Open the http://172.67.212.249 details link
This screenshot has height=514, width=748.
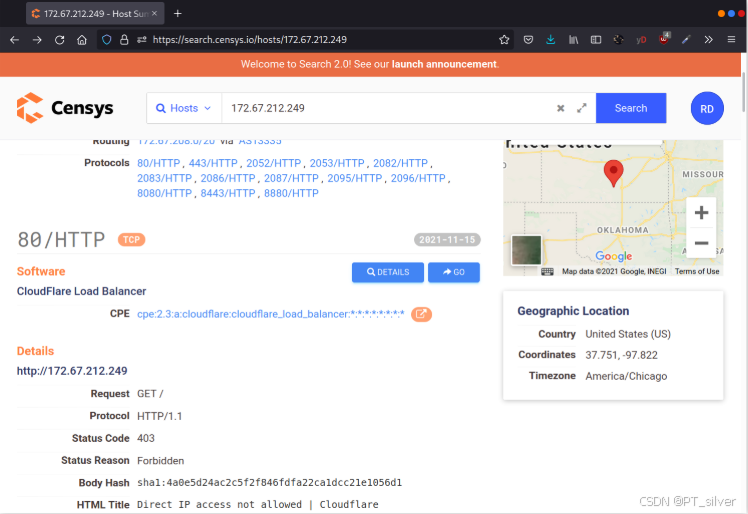point(72,371)
